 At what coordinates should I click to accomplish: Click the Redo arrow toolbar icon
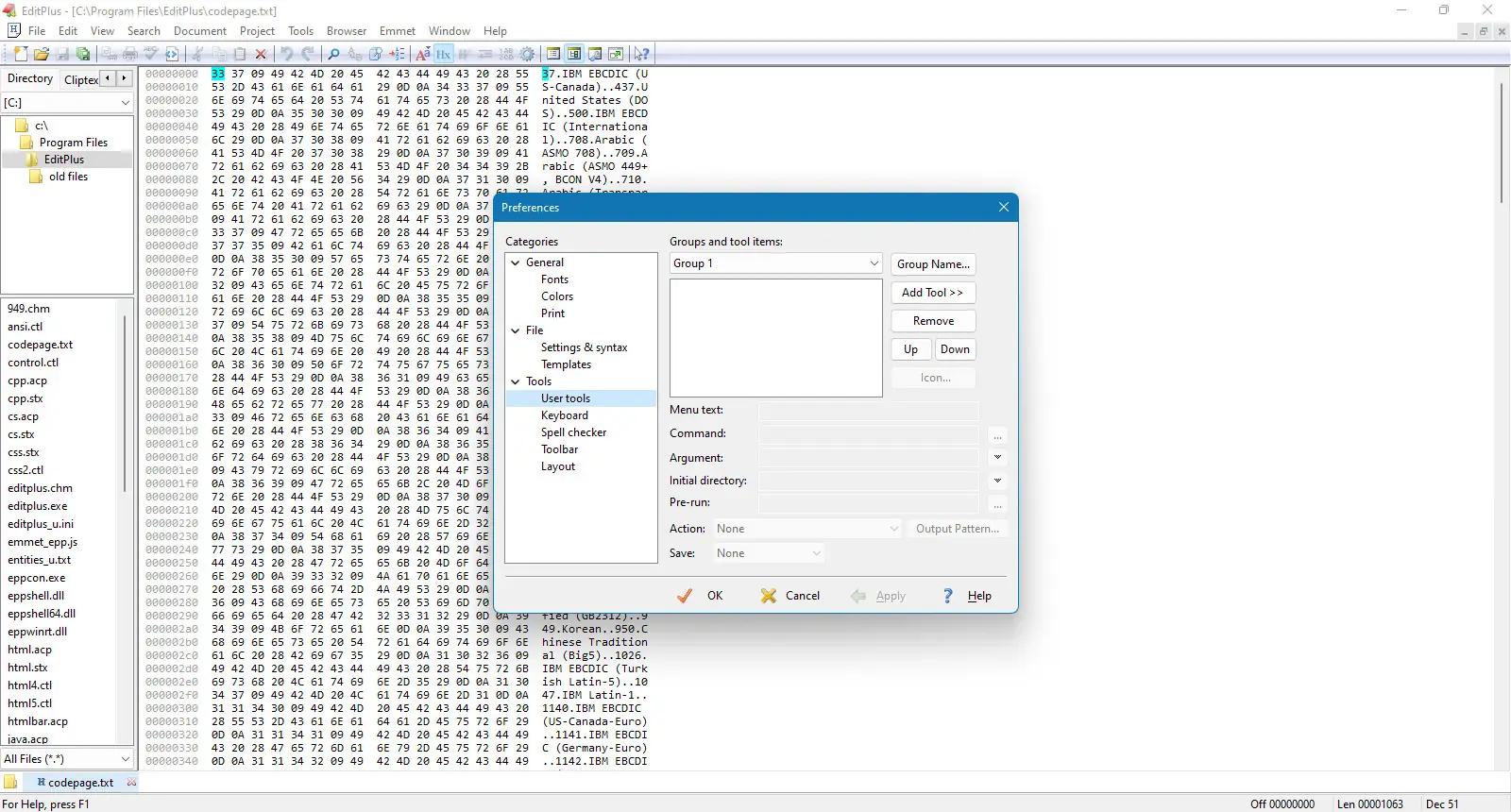click(x=308, y=54)
